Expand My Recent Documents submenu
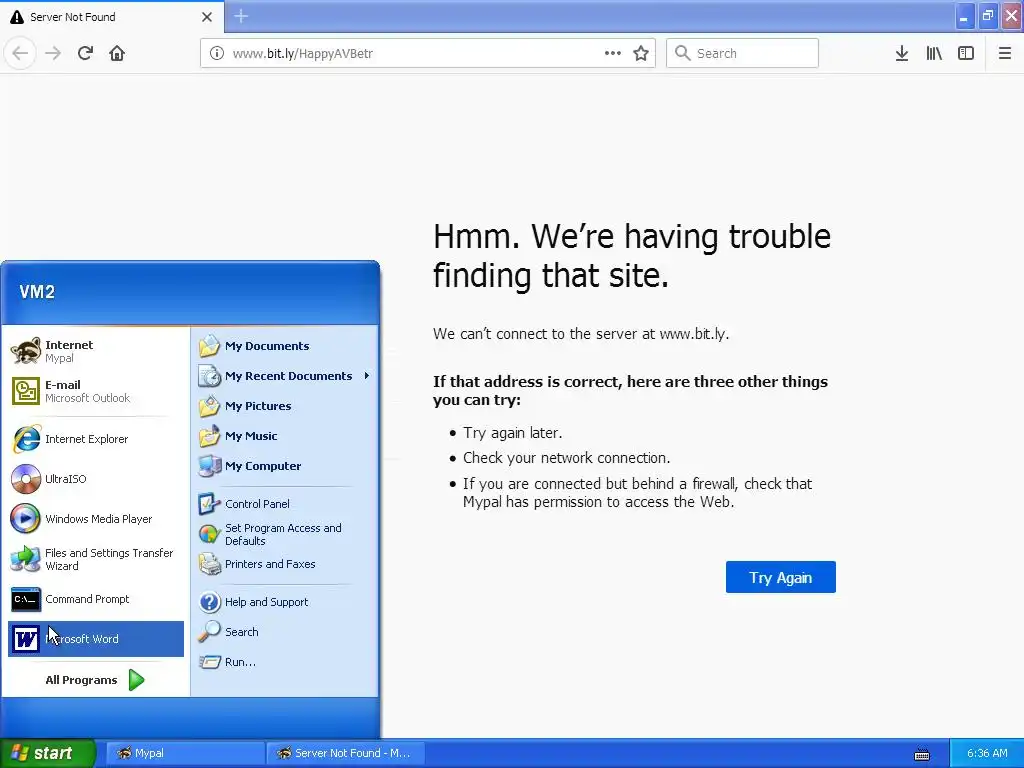This screenshot has height=768, width=1024. coord(284,376)
